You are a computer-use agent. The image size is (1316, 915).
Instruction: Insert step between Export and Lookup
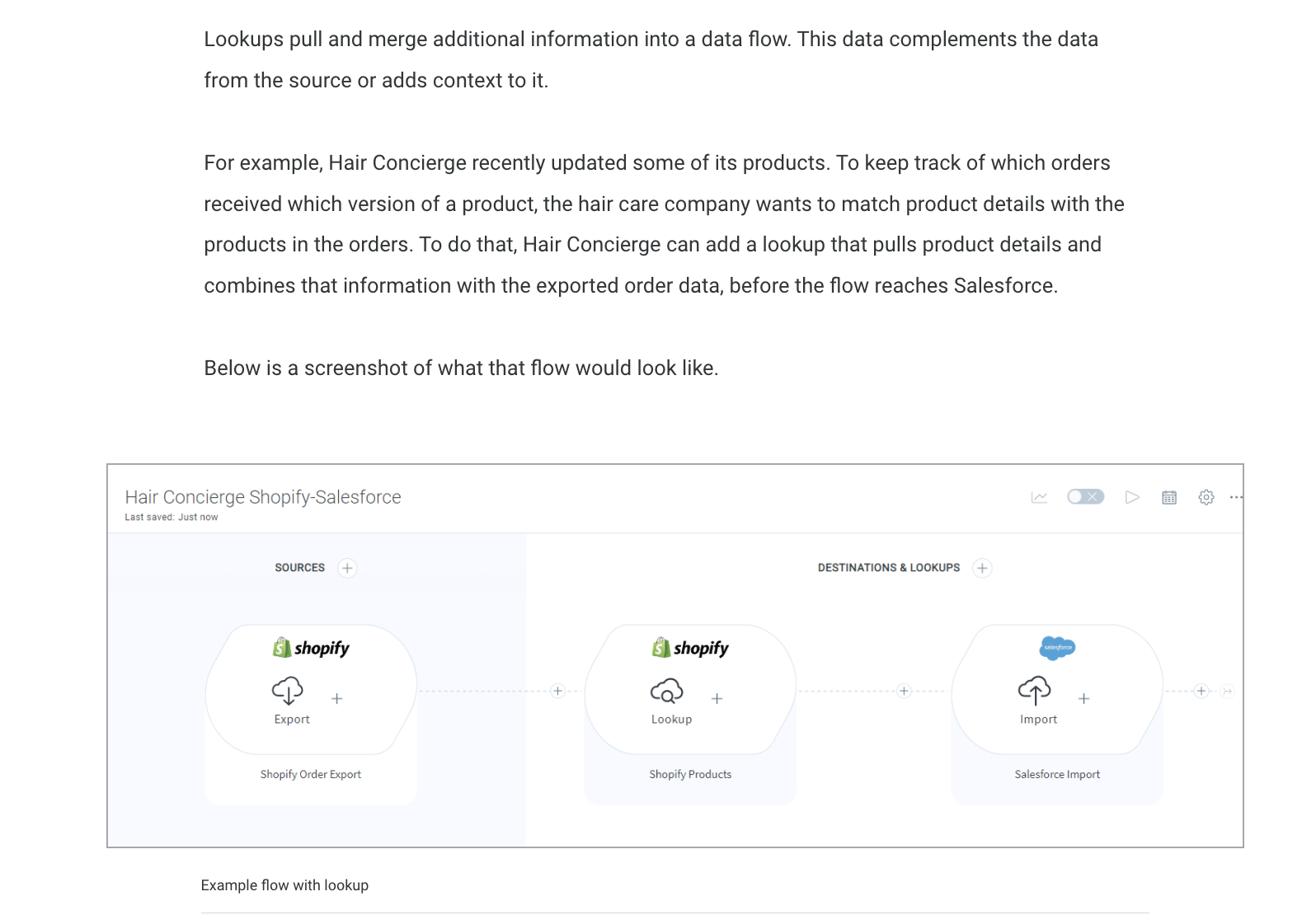558,691
